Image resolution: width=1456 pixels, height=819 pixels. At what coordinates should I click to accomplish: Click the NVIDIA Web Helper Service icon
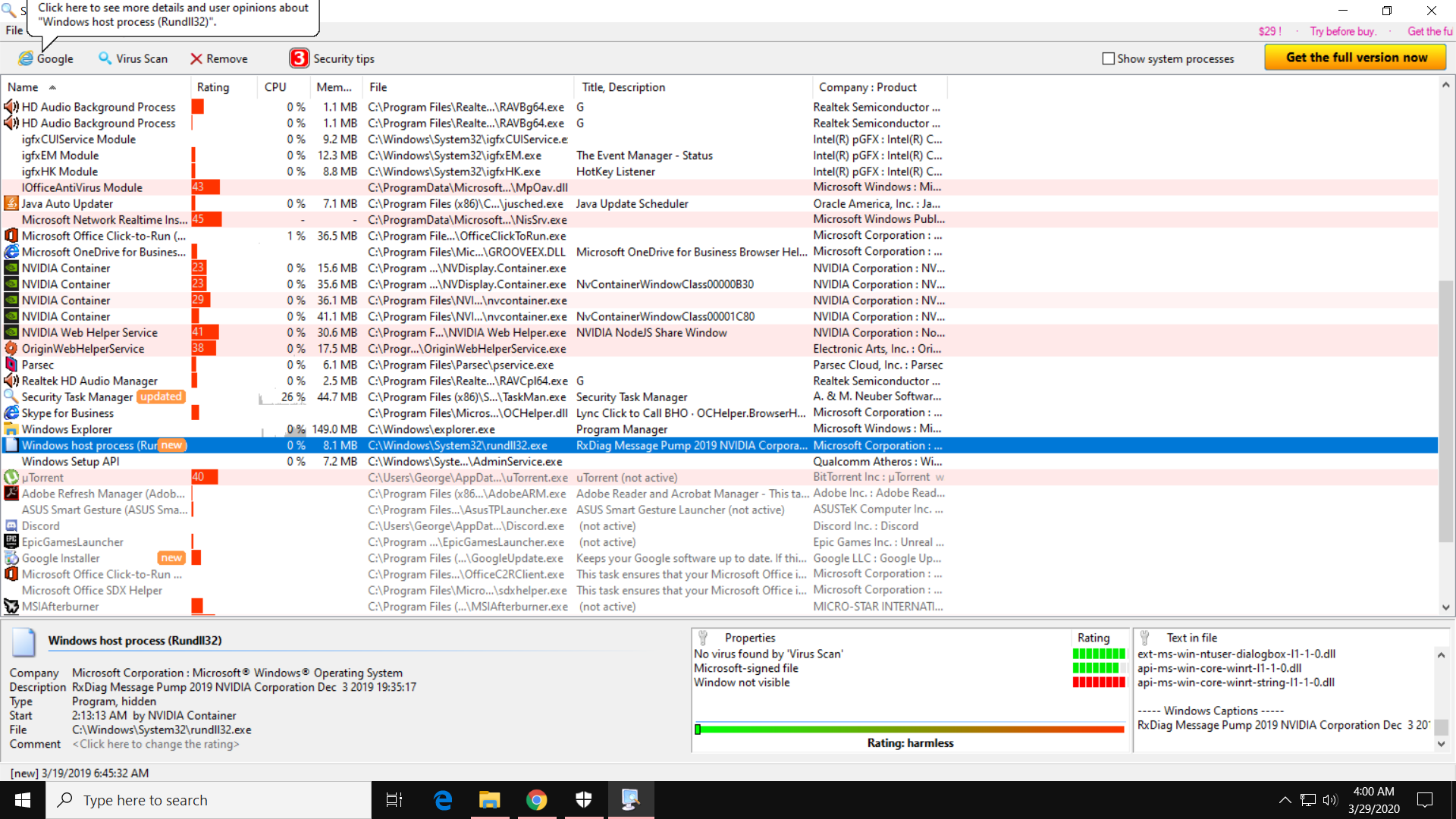coord(11,332)
